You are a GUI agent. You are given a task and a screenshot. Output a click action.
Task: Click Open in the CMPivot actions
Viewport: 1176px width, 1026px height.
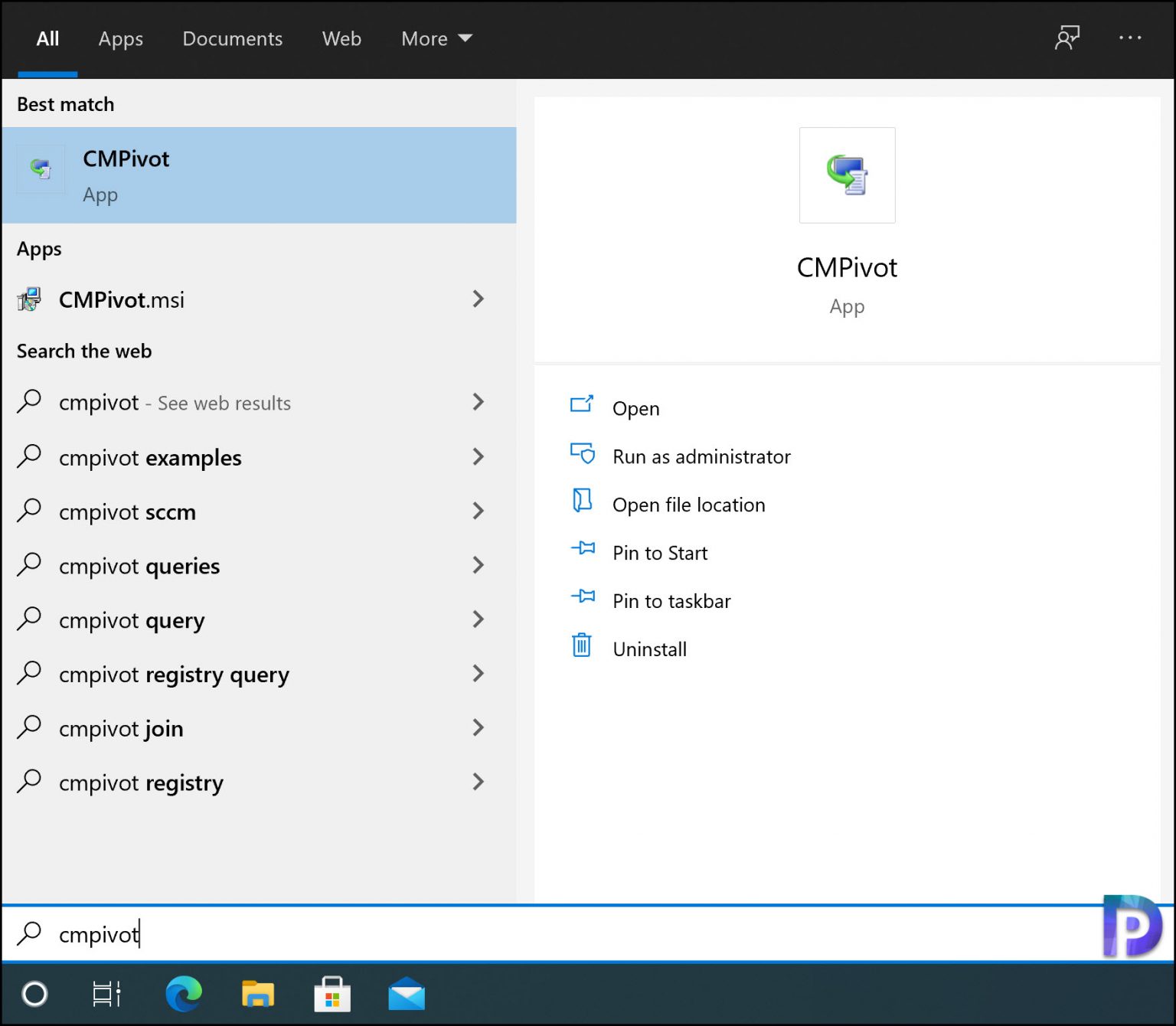(x=635, y=408)
